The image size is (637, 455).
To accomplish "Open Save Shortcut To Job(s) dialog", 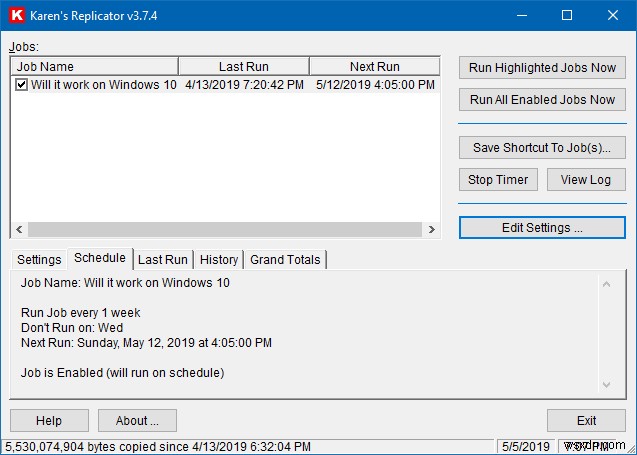I will [x=542, y=147].
